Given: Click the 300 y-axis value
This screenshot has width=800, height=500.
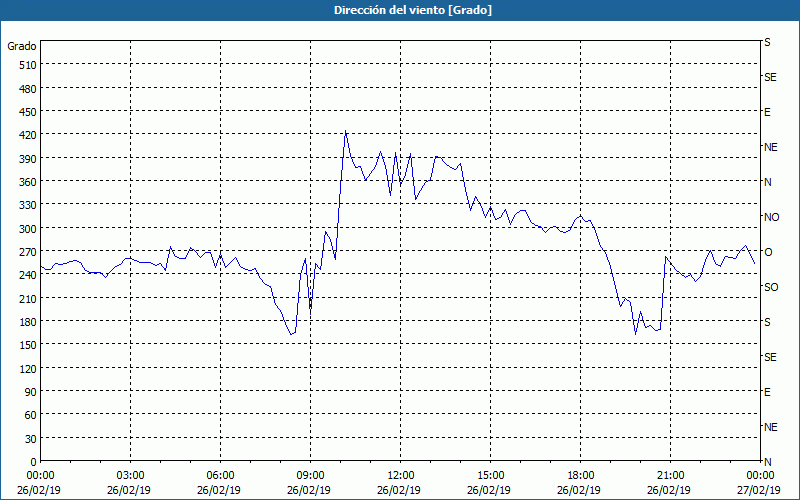Looking at the screenshot, I should pos(29,229).
